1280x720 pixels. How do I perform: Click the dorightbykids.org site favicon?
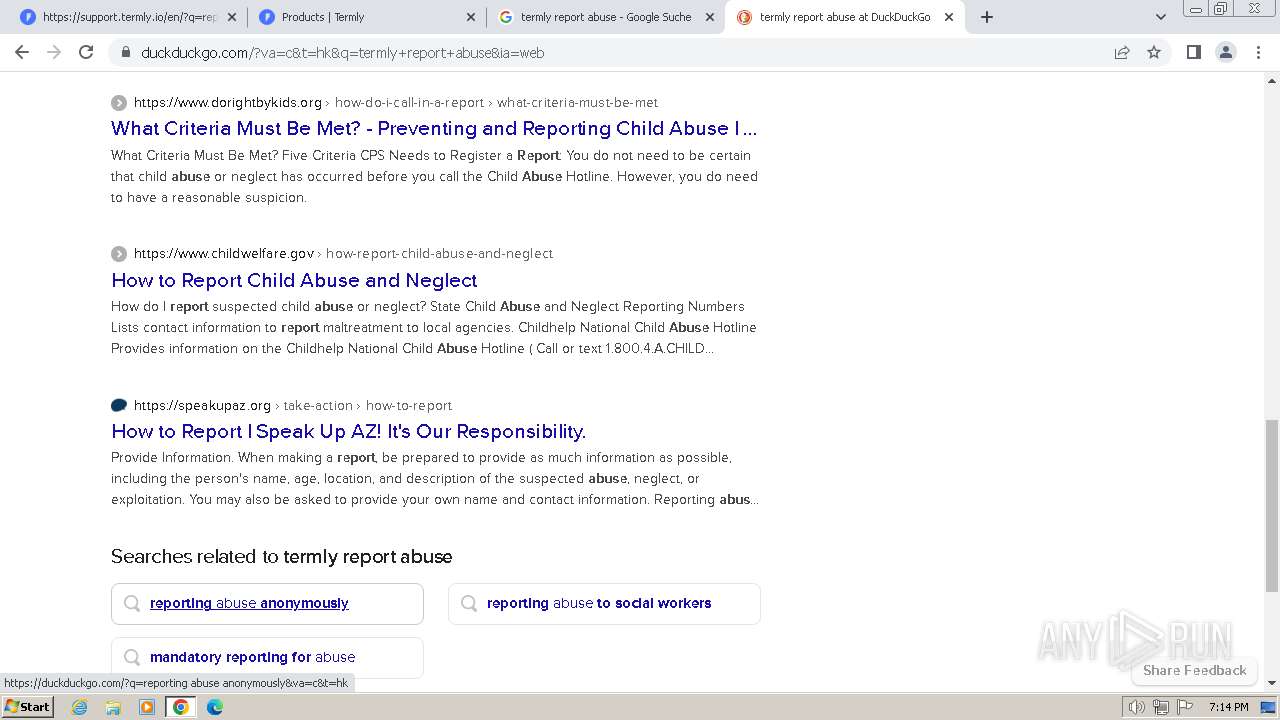(x=119, y=102)
